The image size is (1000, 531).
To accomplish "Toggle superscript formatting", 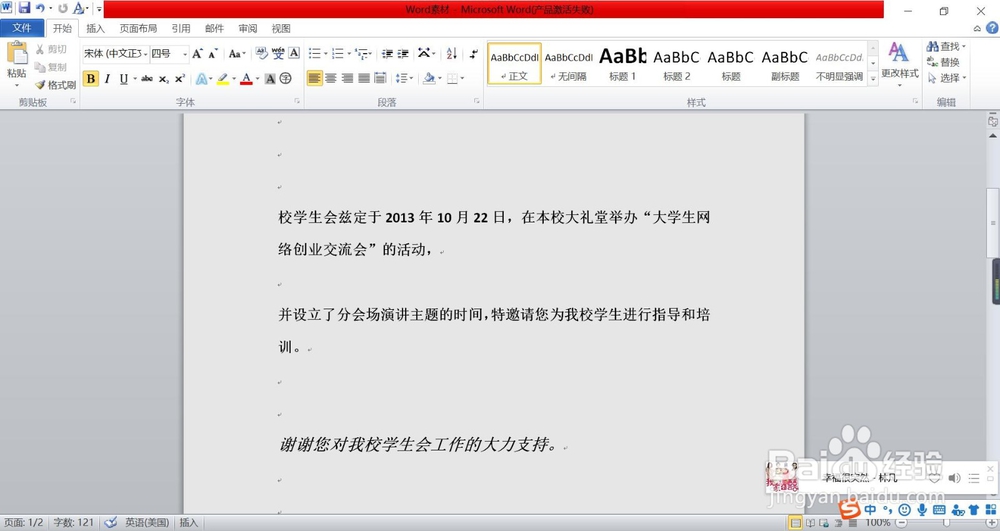I will point(180,78).
